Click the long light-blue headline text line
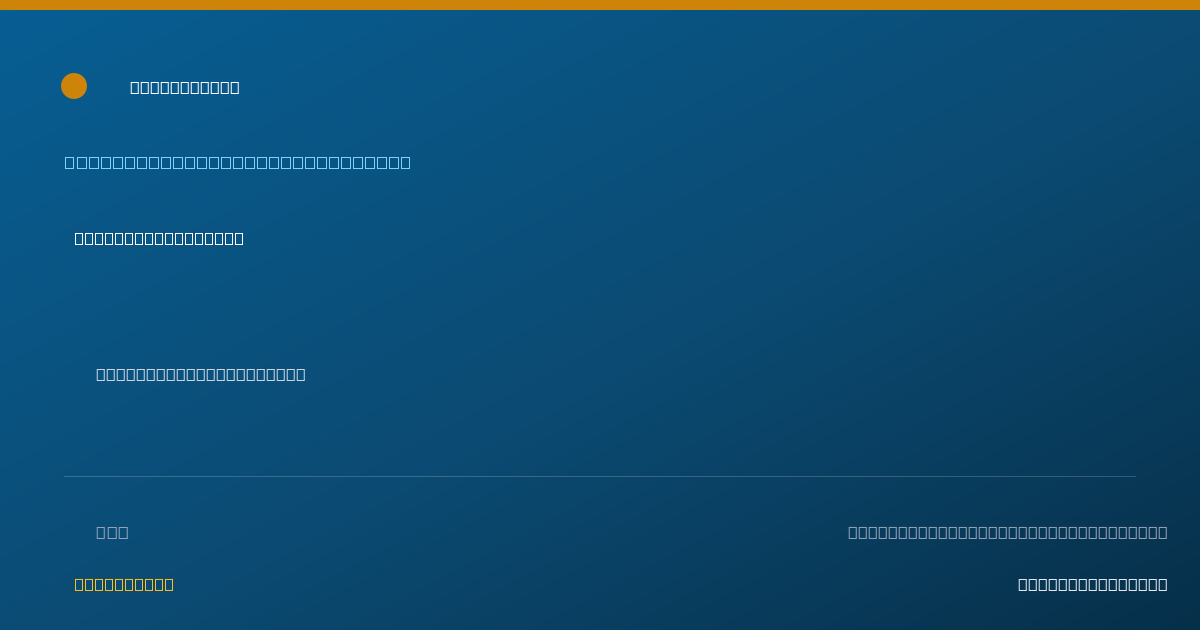The image size is (1200, 630). coord(238,162)
